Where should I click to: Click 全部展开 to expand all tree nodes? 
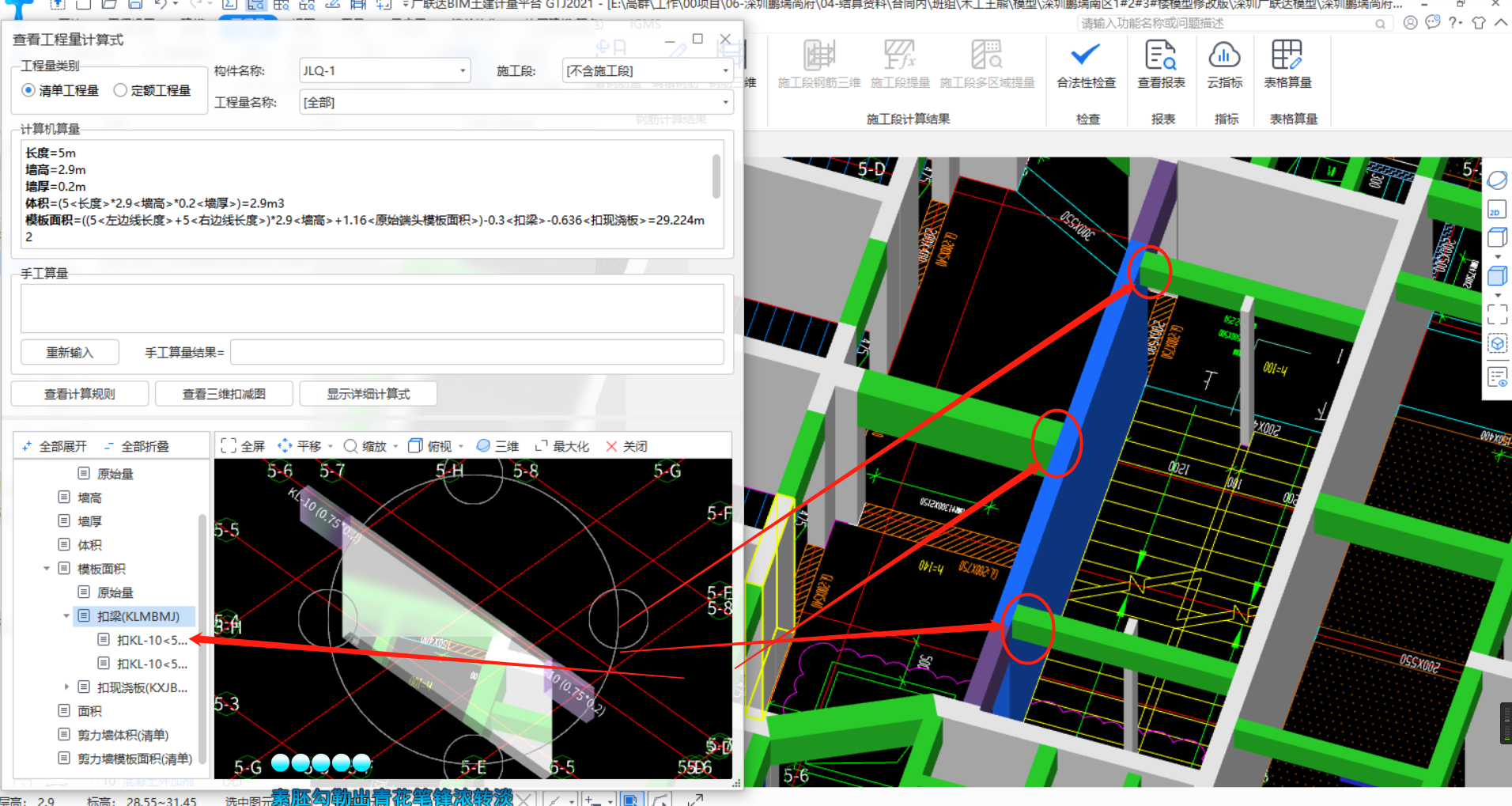point(55,446)
